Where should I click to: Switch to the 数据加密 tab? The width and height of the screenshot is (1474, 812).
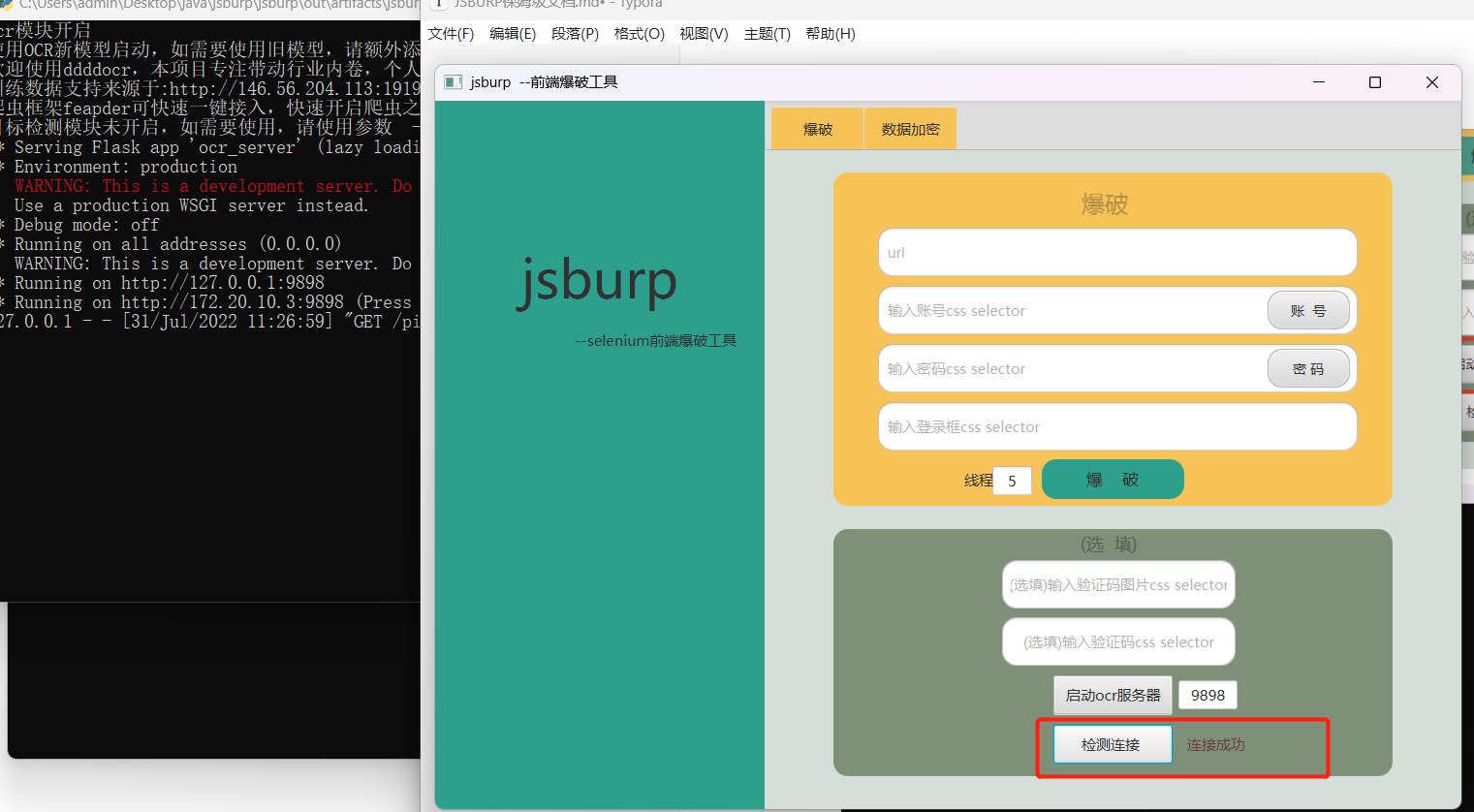(x=910, y=129)
